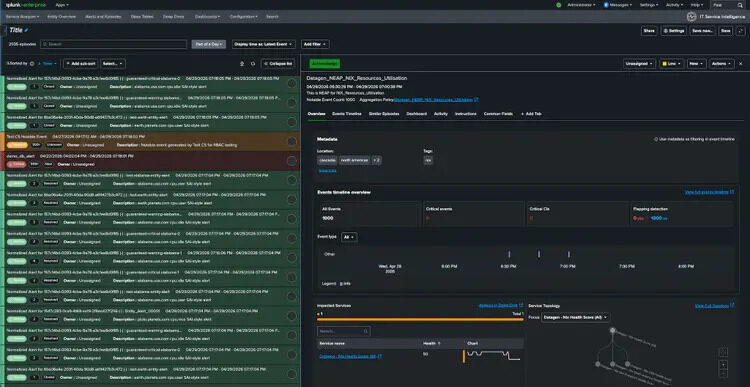This screenshot has height=387, width=750.
Task: Click the external-link icon after aggregation policy link
Action: pos(476,100)
